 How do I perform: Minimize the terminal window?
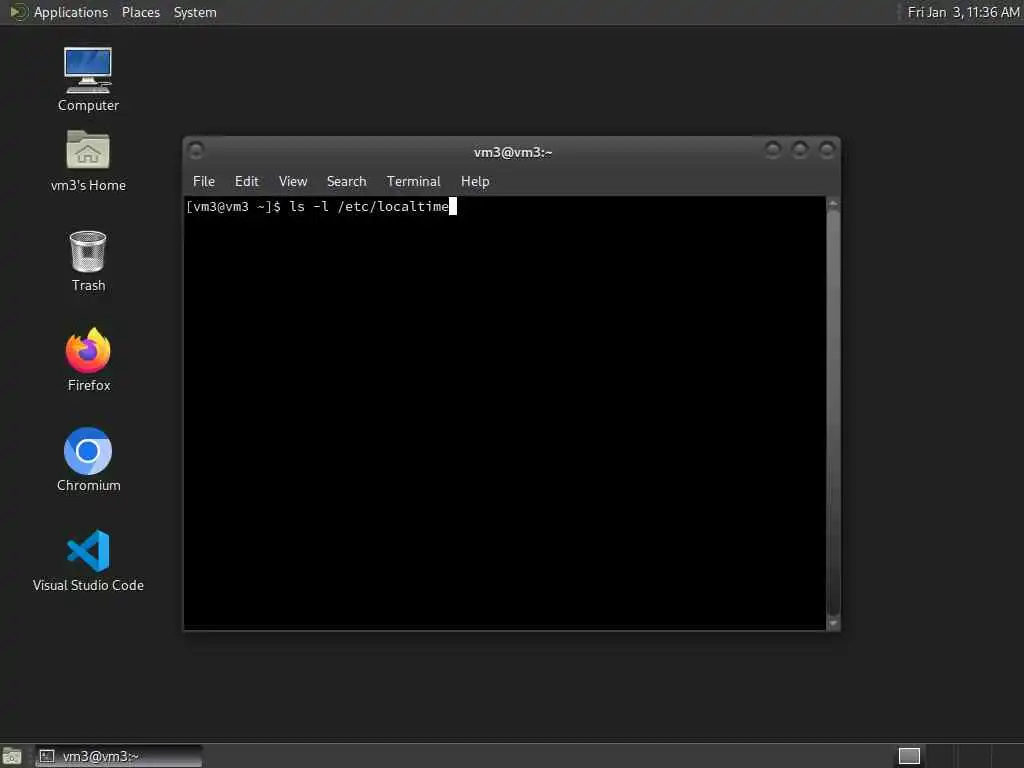tap(773, 150)
